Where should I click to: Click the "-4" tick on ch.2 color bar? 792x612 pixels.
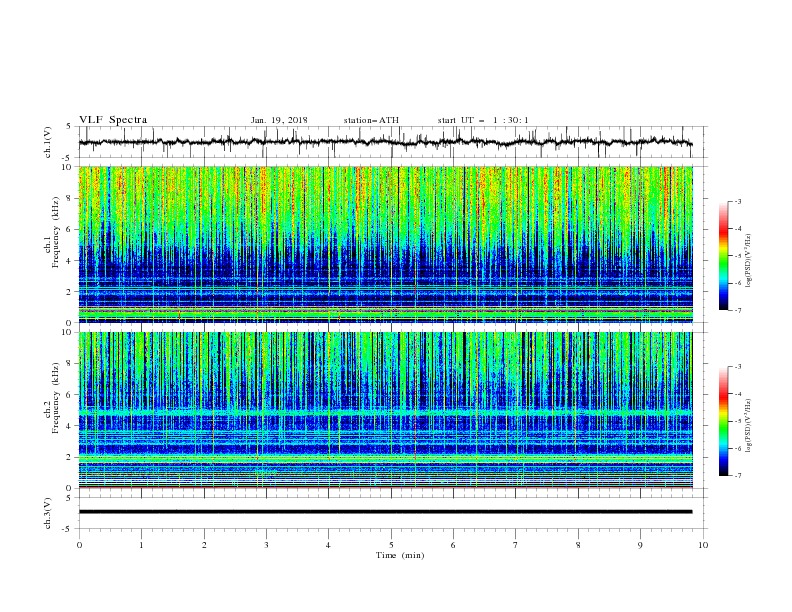pos(738,394)
